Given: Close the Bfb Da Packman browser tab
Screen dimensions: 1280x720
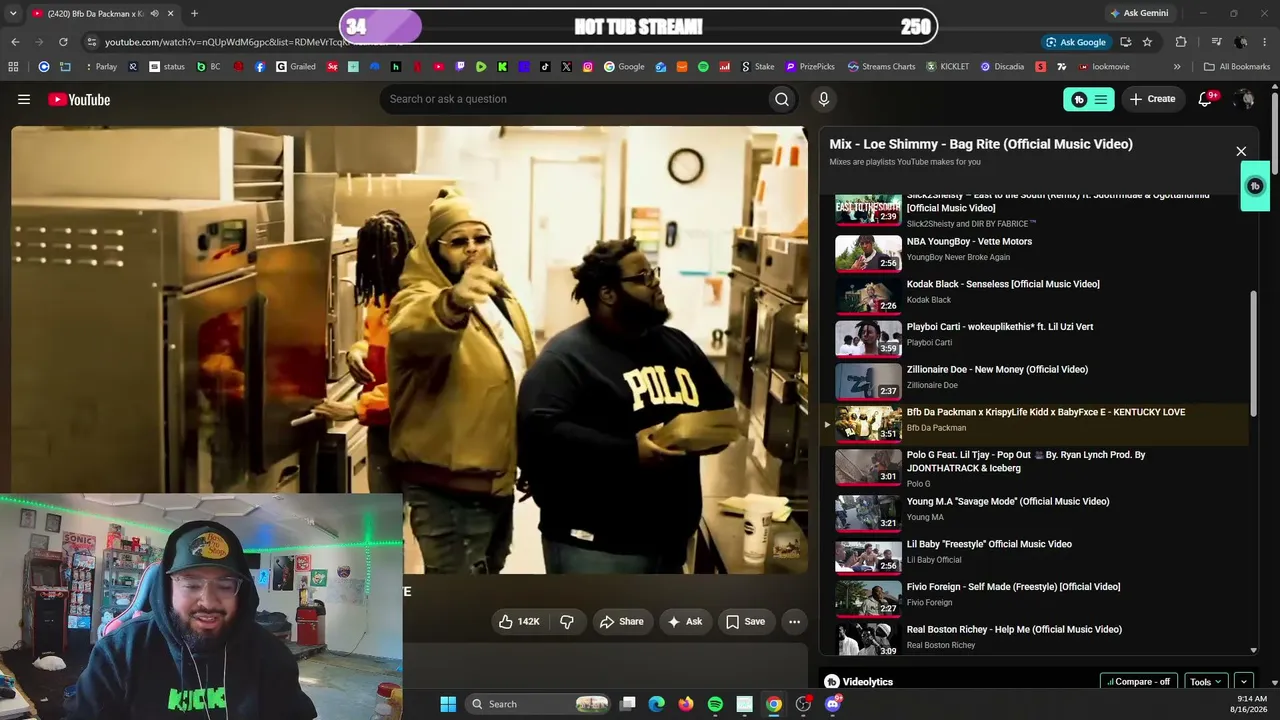Looking at the screenshot, I should 171,14.
